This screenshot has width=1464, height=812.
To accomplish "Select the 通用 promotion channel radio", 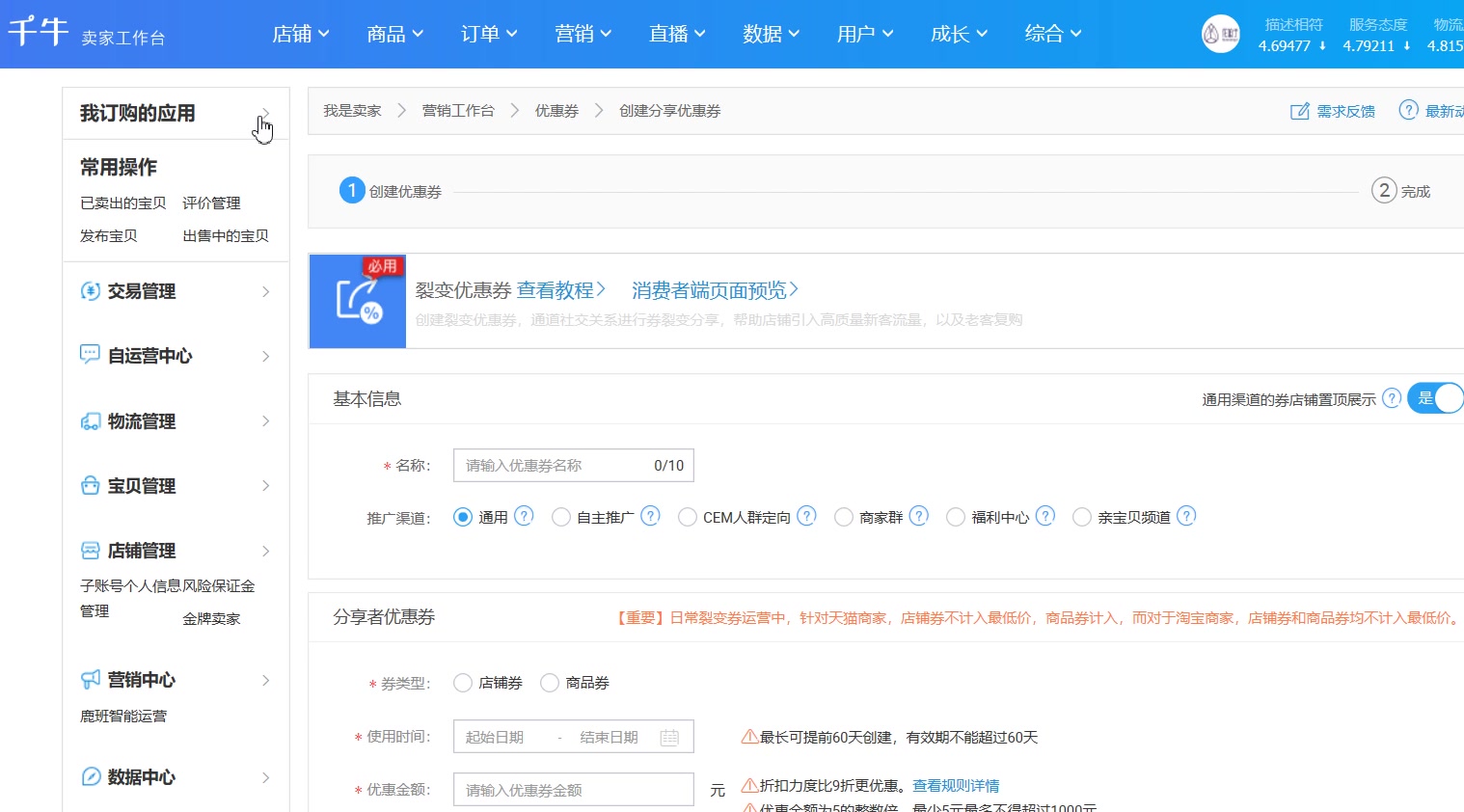I will pyautogui.click(x=463, y=517).
